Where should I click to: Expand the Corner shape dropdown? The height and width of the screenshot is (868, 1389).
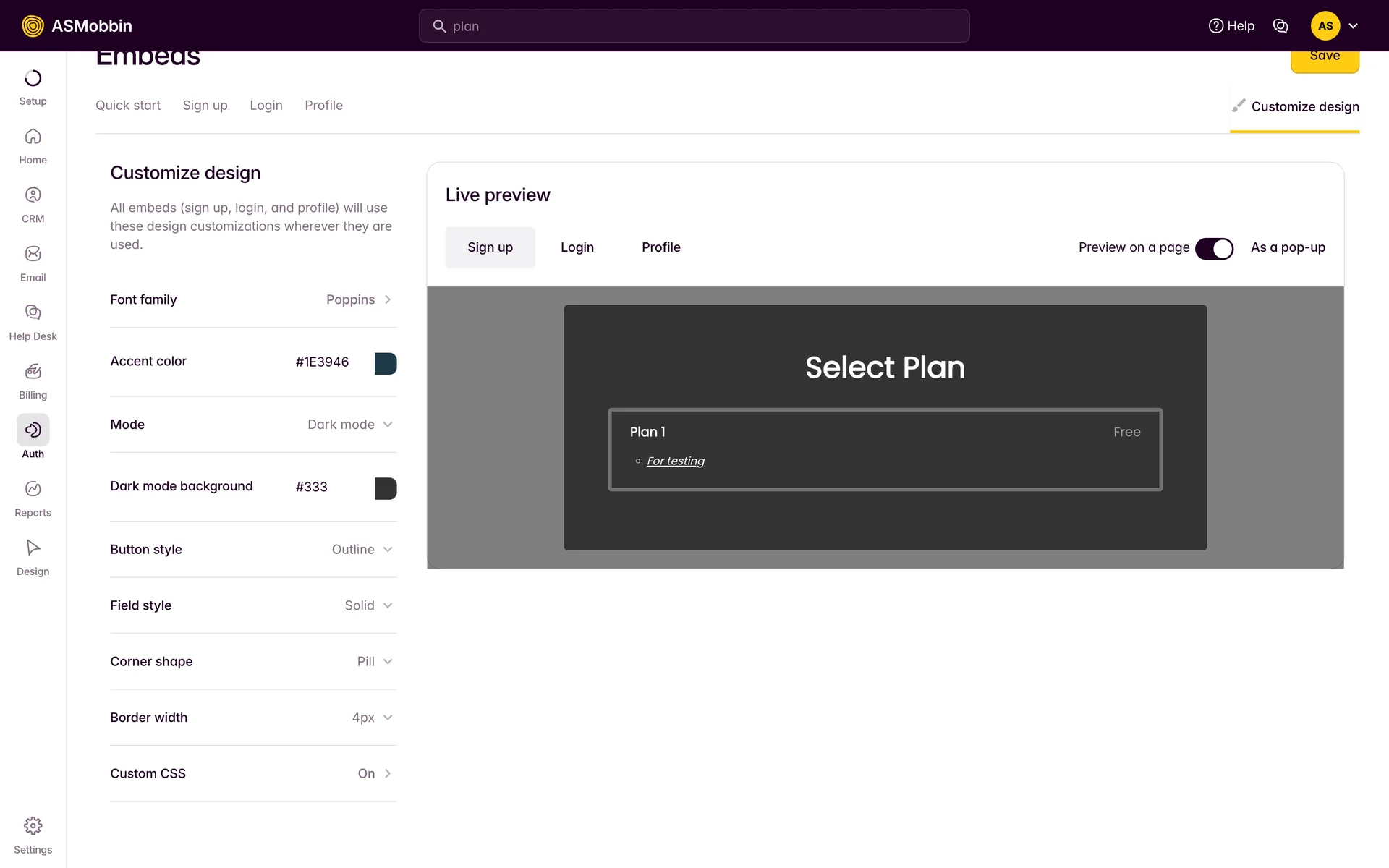373,662
